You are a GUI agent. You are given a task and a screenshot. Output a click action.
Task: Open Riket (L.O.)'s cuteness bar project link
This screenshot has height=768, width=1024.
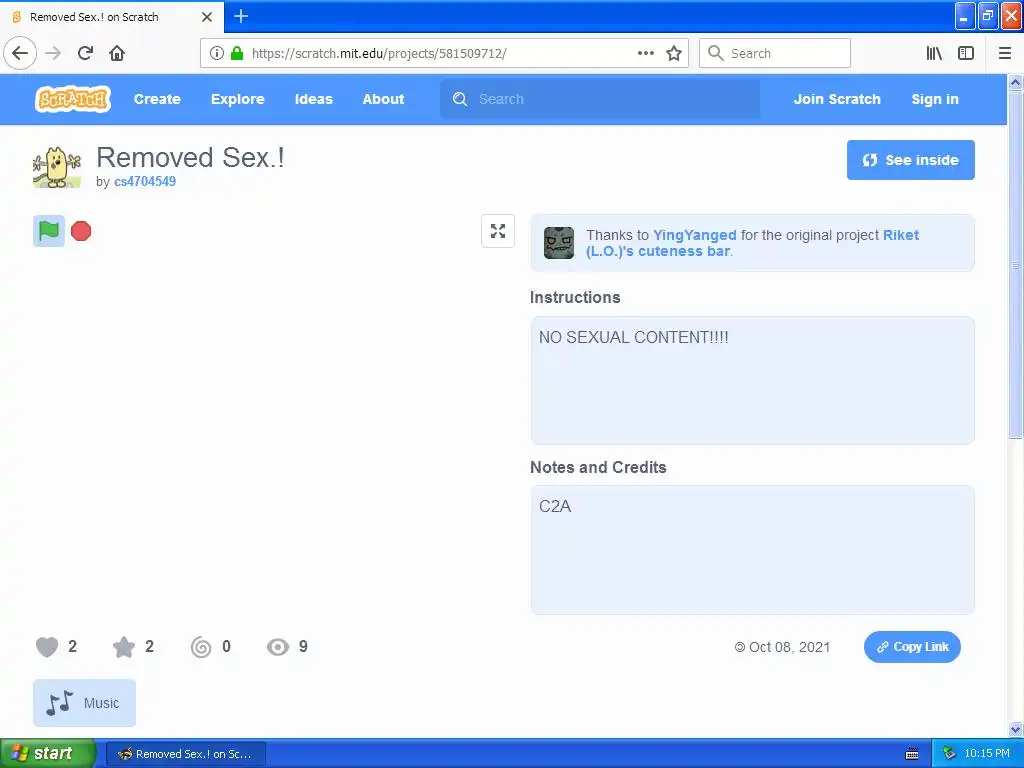pos(752,243)
